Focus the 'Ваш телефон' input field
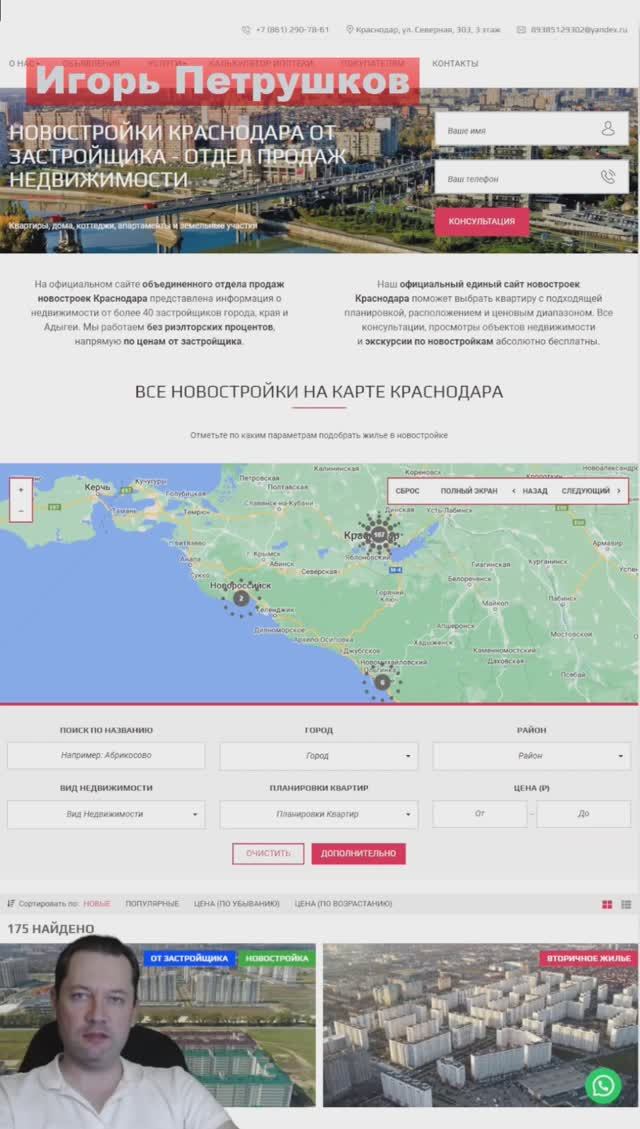This screenshot has width=640, height=1129. 531,177
